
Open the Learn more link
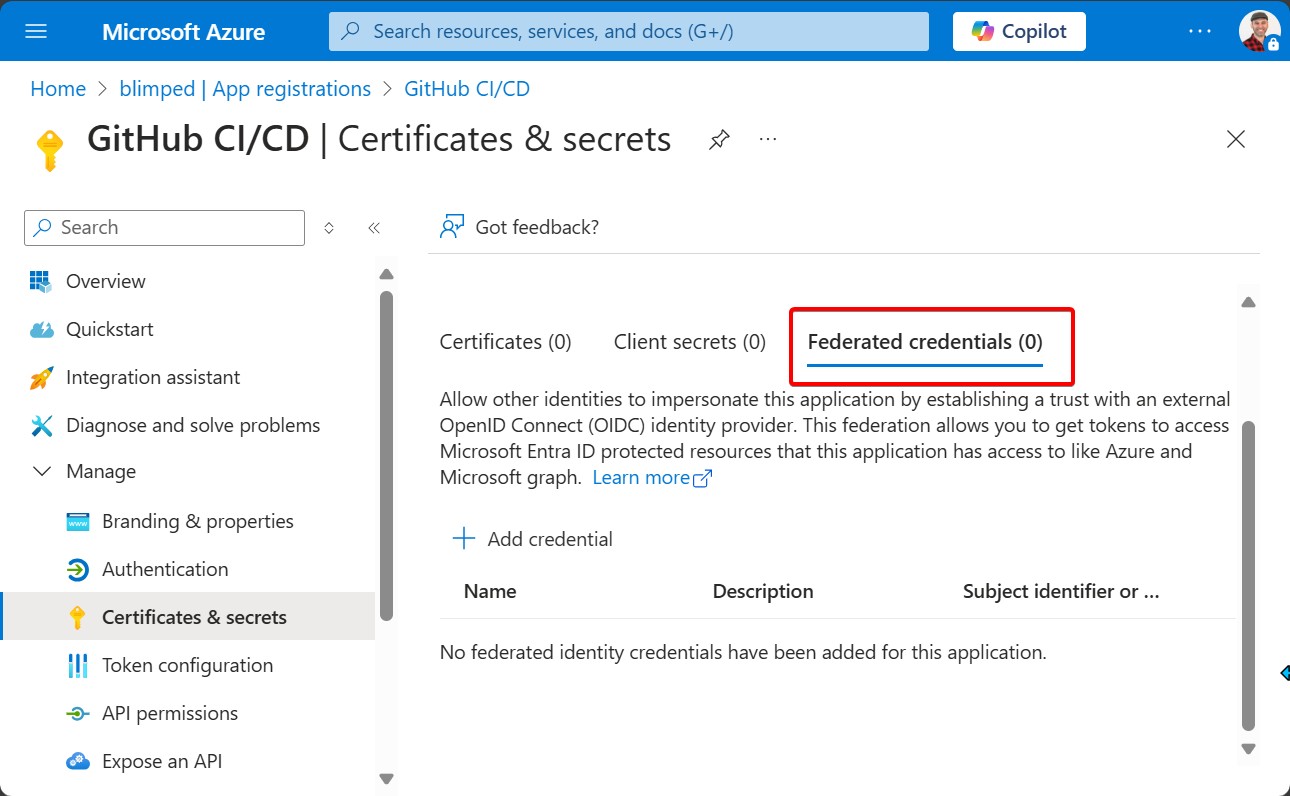[x=652, y=478]
